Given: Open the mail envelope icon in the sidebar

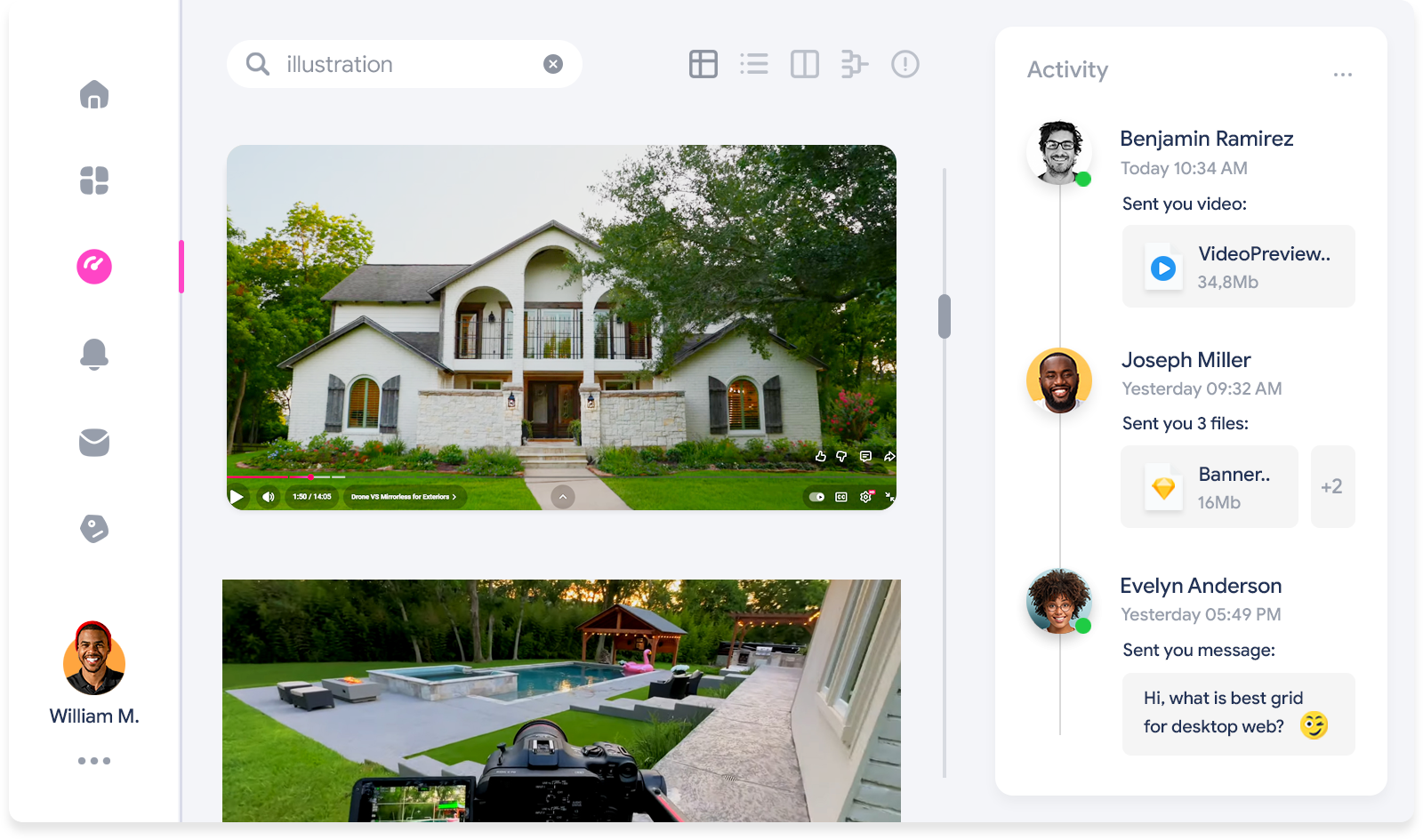Looking at the screenshot, I should tap(94, 442).
